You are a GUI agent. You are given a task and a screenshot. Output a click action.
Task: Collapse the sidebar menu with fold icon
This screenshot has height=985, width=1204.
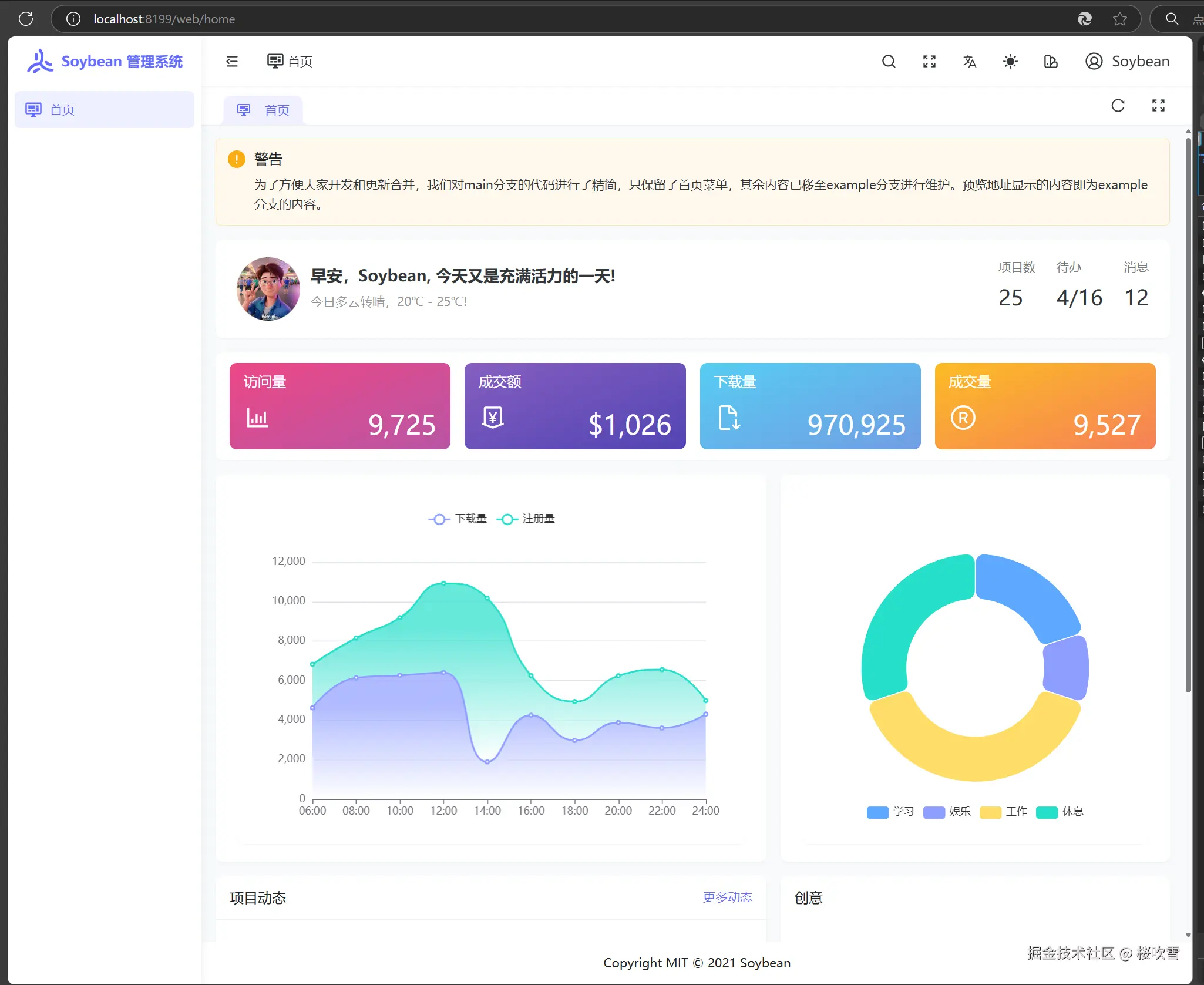tap(232, 61)
